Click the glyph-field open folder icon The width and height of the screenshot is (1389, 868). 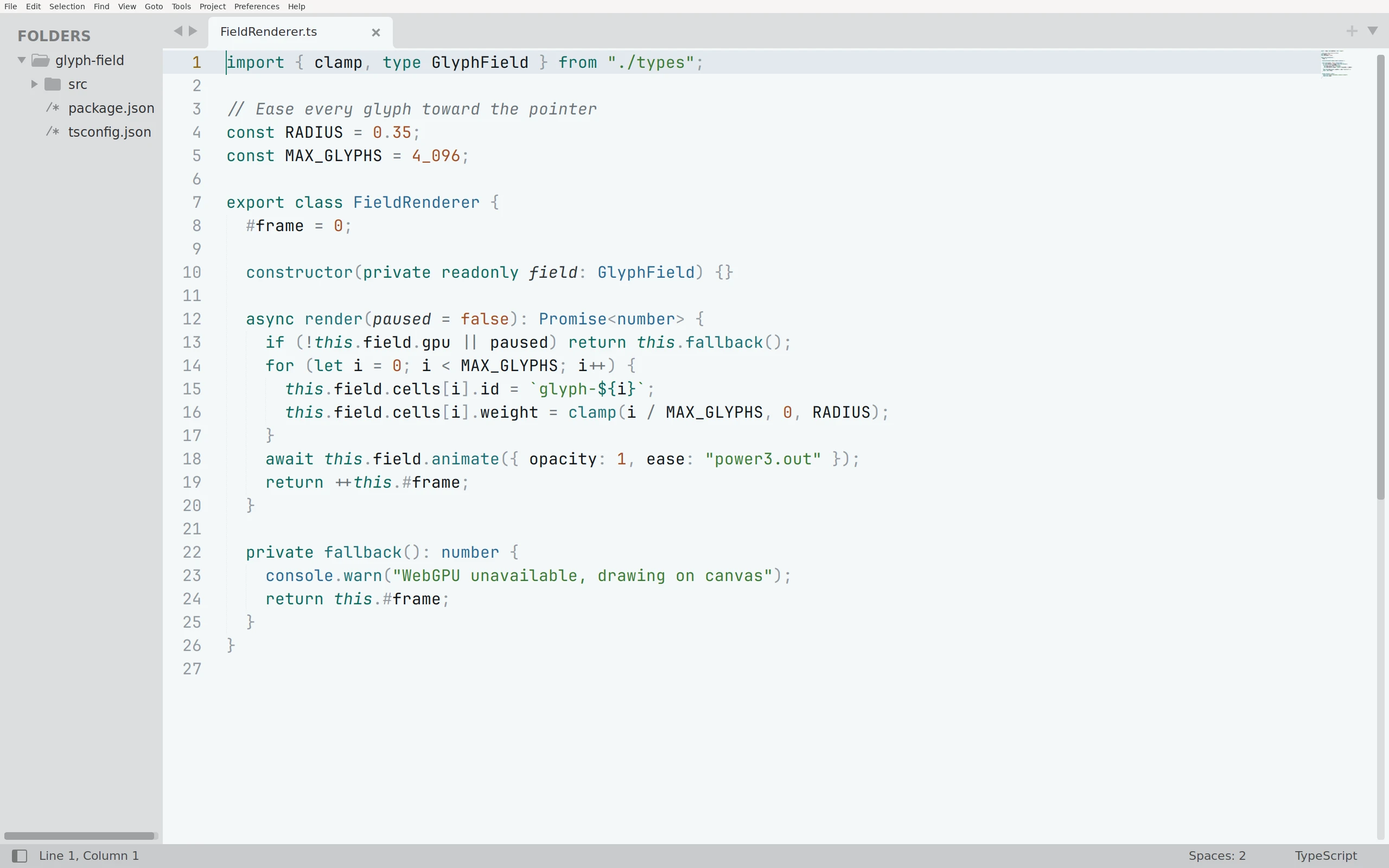(x=40, y=60)
